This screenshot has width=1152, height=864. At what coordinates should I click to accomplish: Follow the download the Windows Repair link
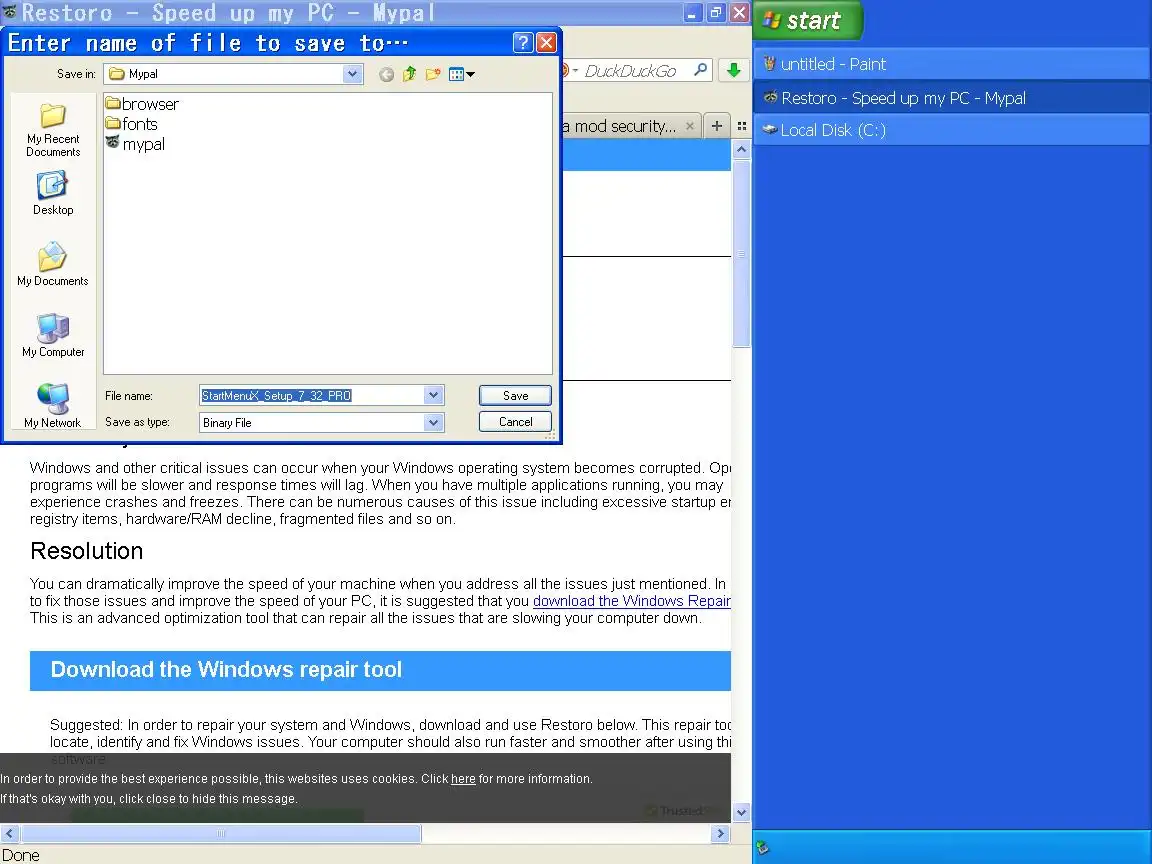click(x=632, y=601)
